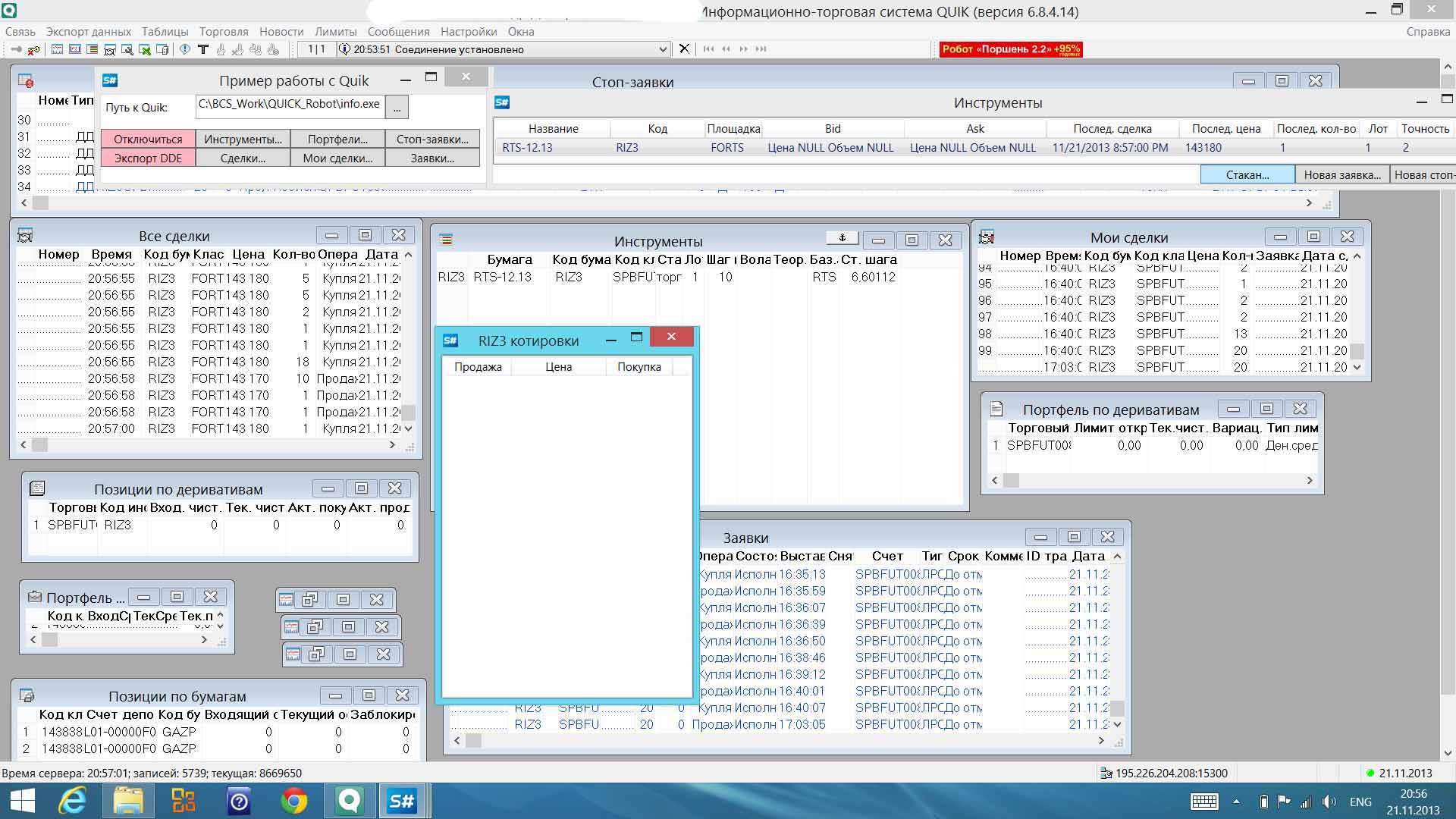Click the Windows Start button

click(x=23, y=801)
